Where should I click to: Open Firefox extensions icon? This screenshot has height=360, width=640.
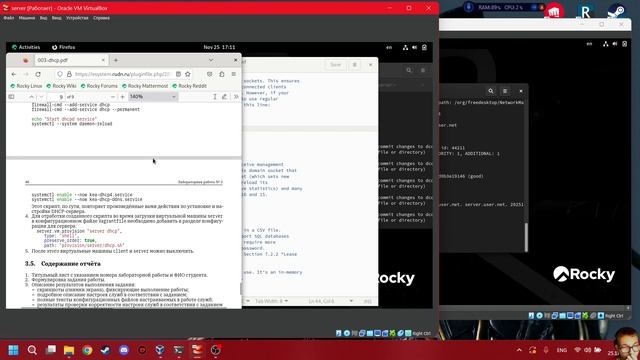pyautogui.click(x=222, y=74)
